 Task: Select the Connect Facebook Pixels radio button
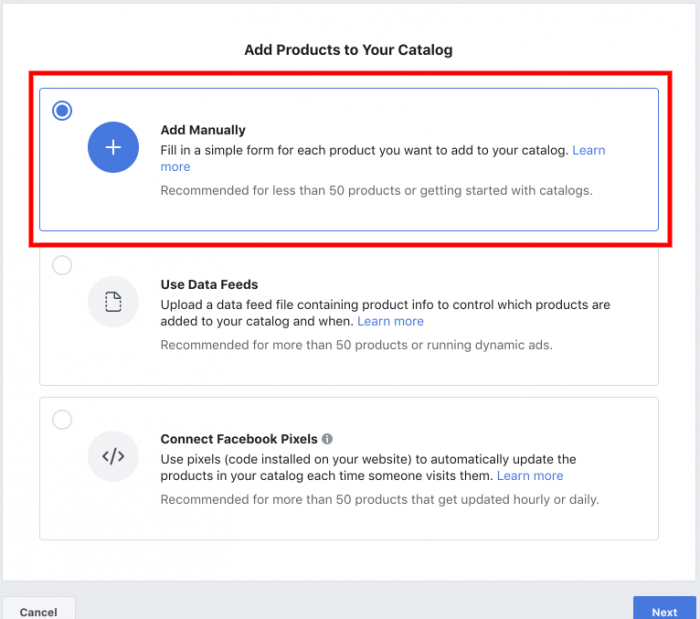tap(62, 420)
